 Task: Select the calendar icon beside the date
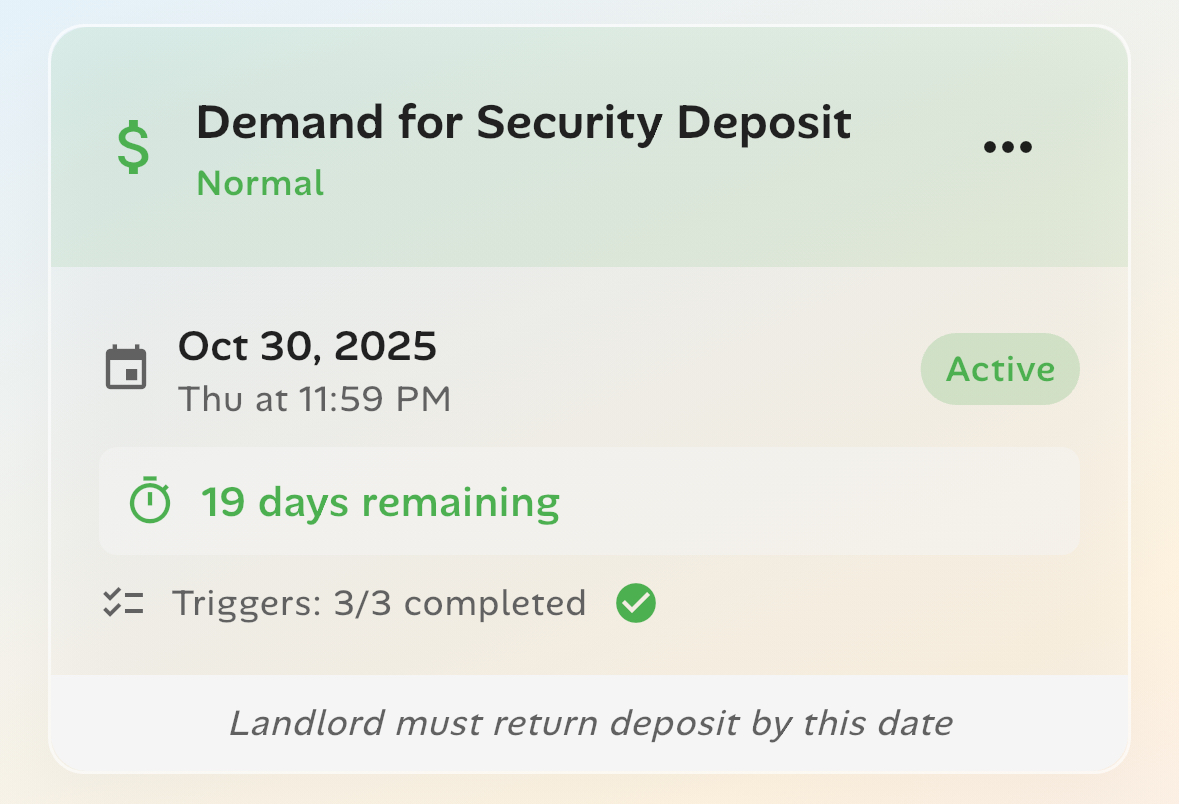127,367
